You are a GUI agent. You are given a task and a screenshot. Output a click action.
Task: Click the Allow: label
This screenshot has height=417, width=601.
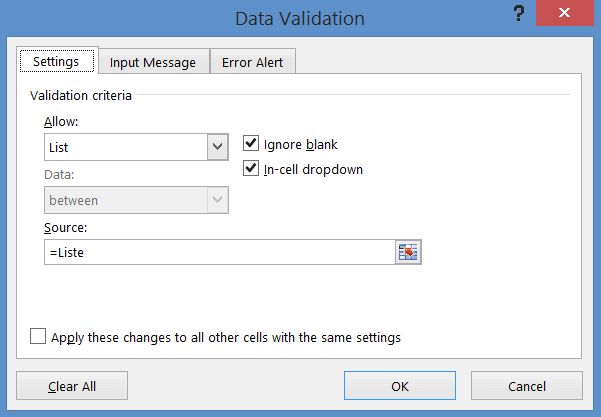tap(59, 121)
